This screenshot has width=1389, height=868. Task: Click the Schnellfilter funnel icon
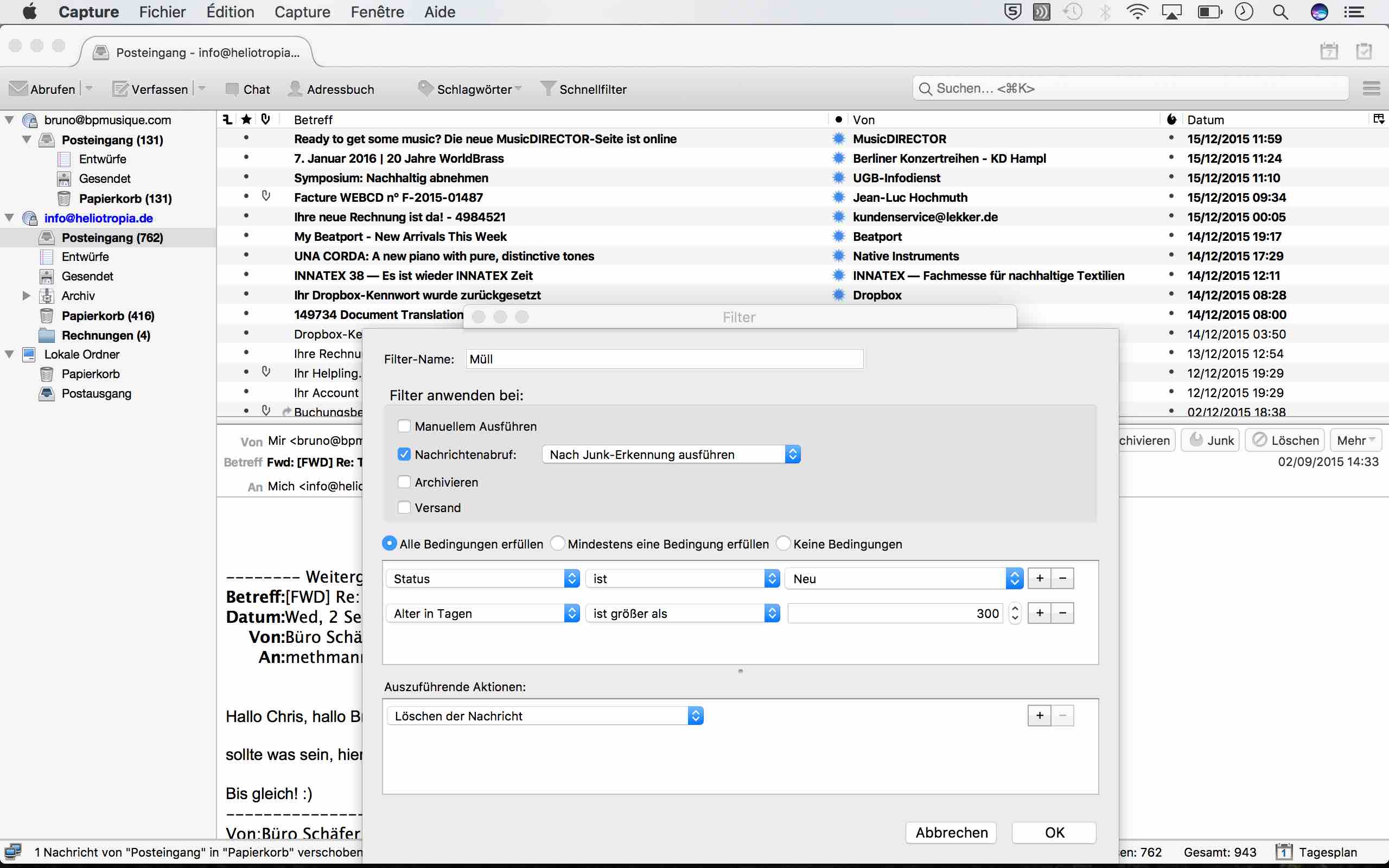click(x=548, y=88)
